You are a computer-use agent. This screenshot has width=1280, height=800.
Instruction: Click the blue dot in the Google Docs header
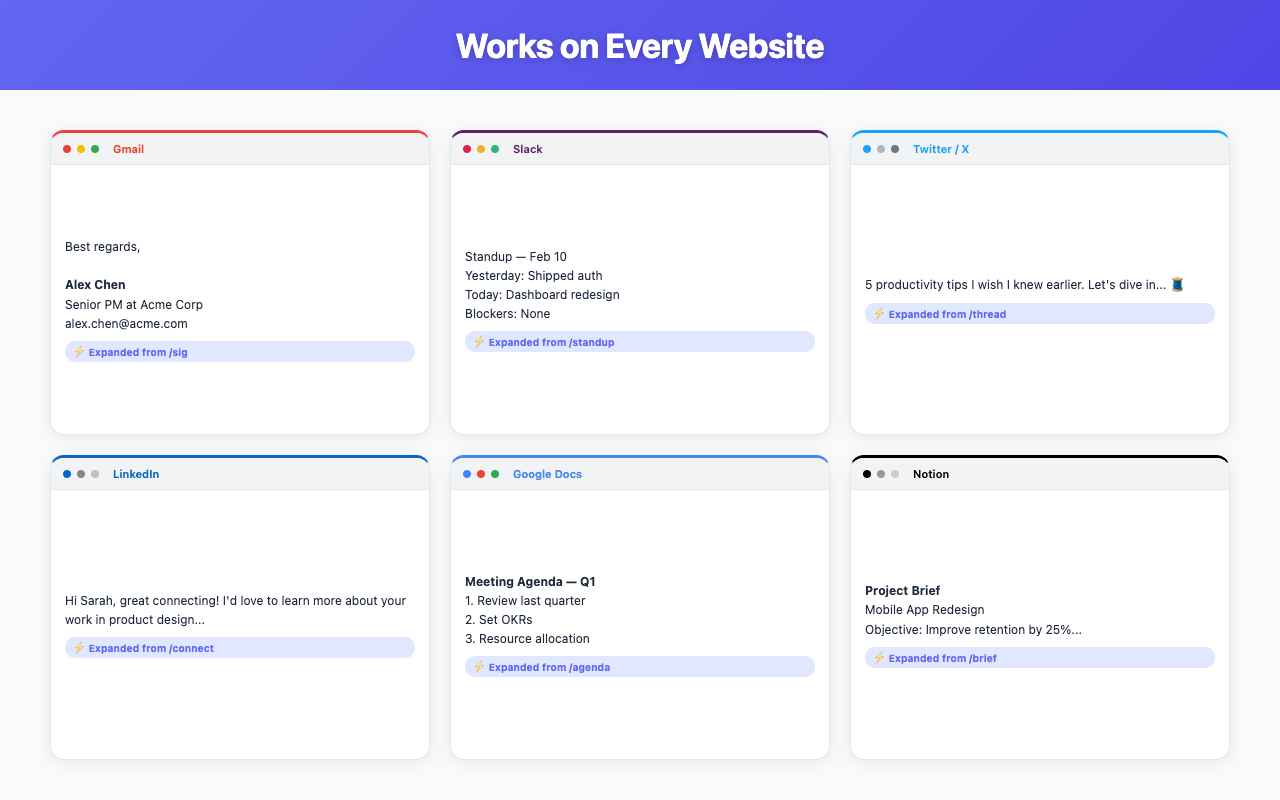click(x=467, y=474)
